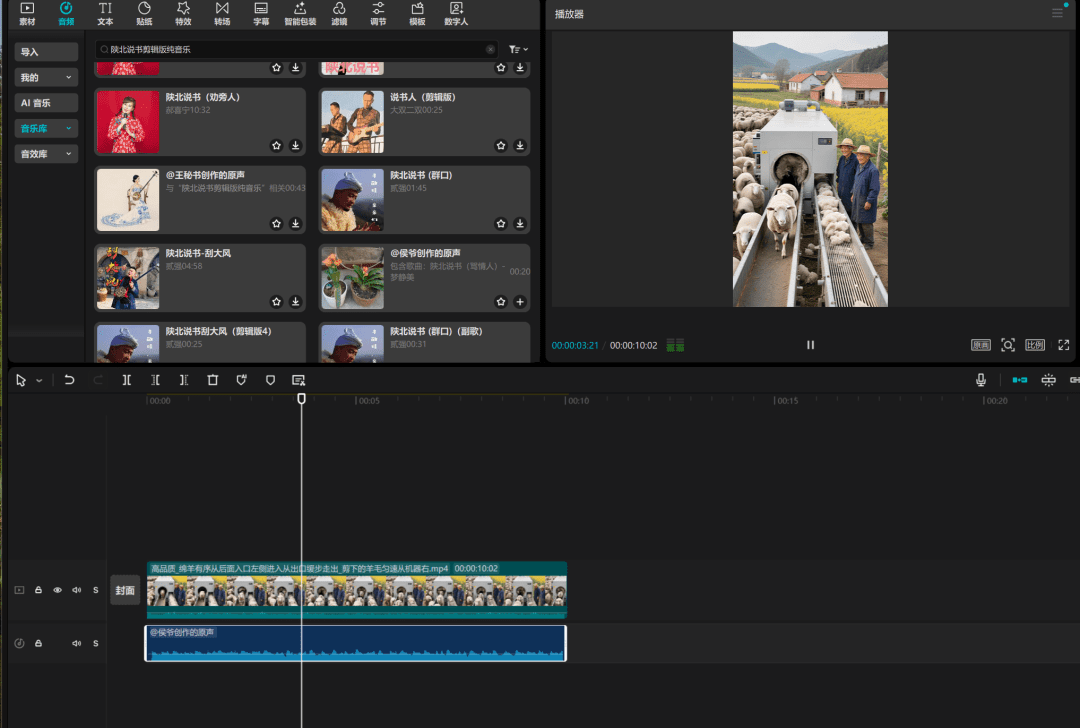The width and height of the screenshot is (1080, 728).
Task: Open the pointer tool mode dropdown
Action: [39, 380]
